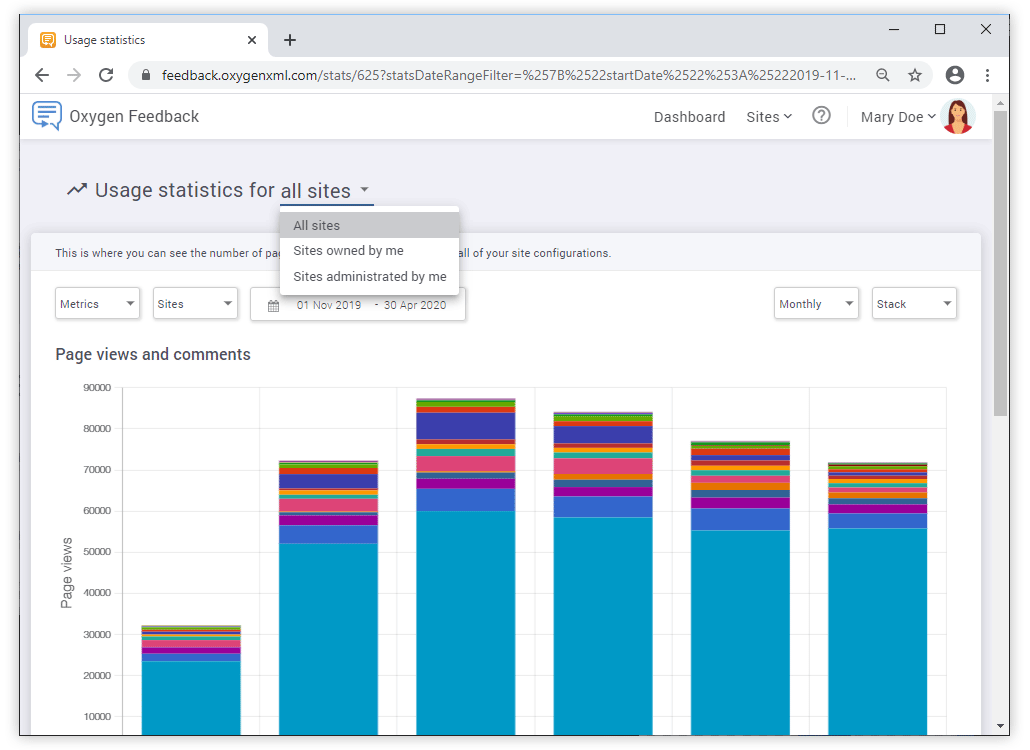The width and height of the screenshot is (1030, 750).
Task: Click the tallest bar in the chart
Action: 466,566
